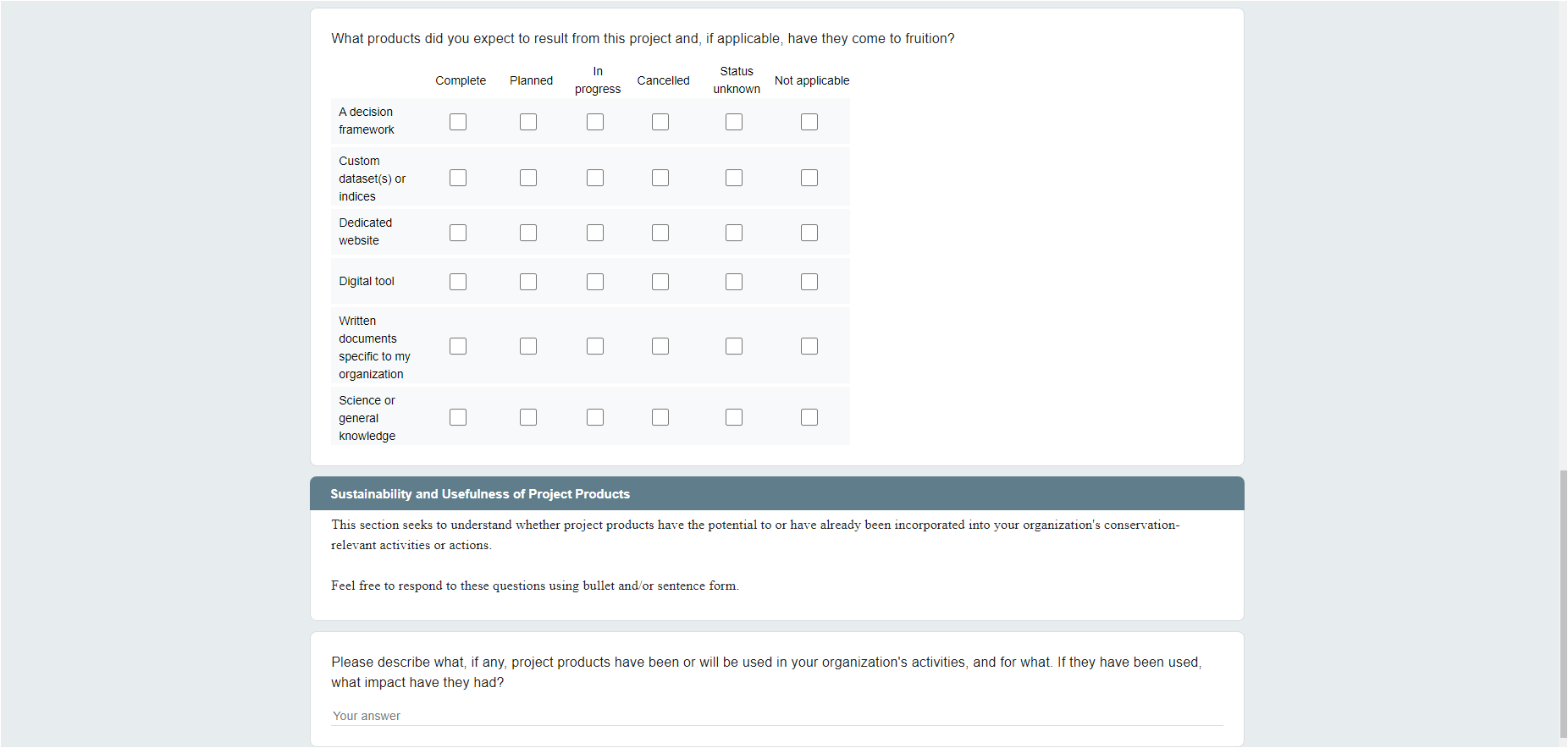Check Complete for A decision framework
This screenshot has width=1568, height=748.
click(458, 122)
